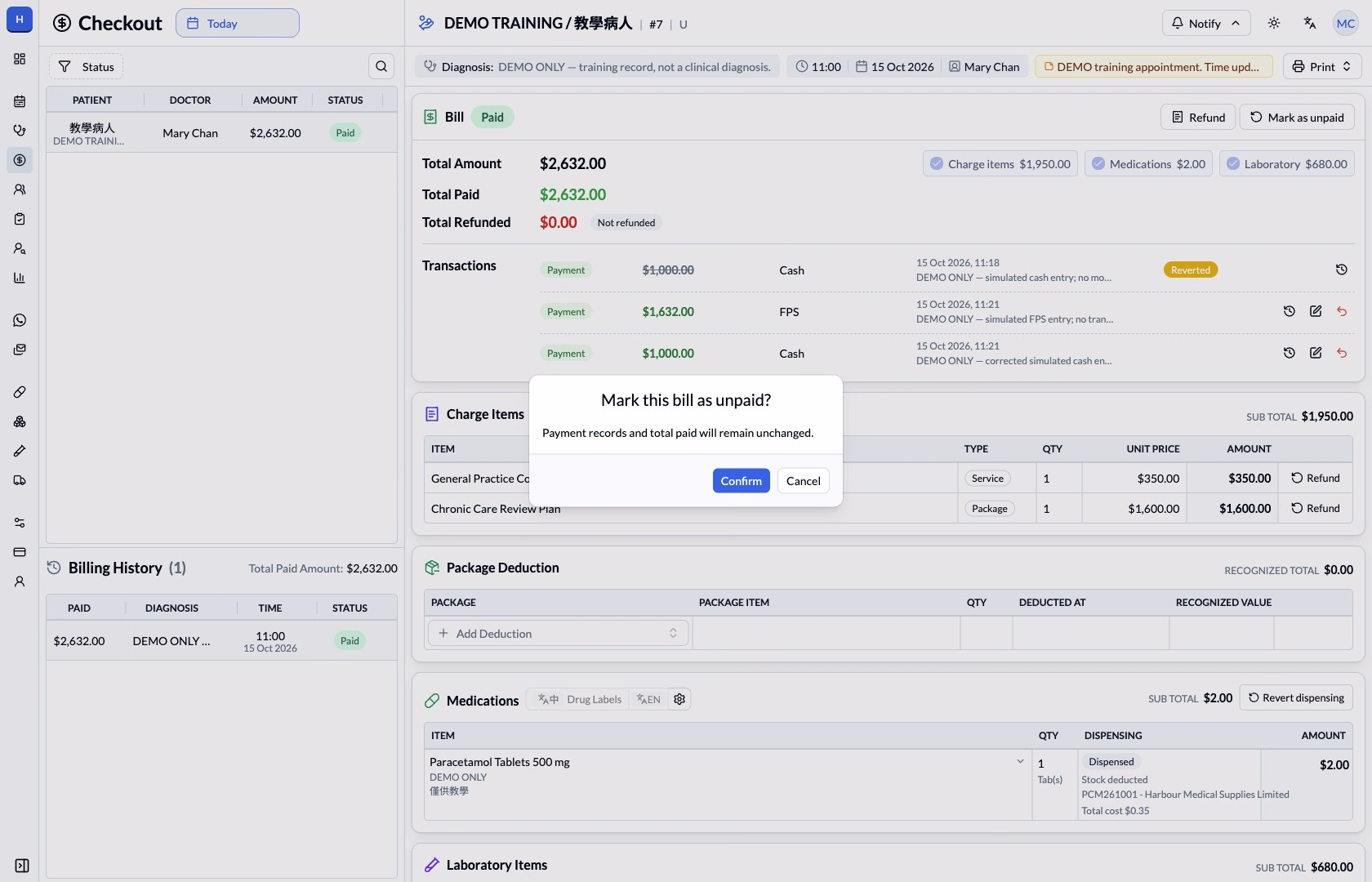Confirm marking the bill as unpaid
This screenshot has height=882, width=1372.
[x=741, y=480]
